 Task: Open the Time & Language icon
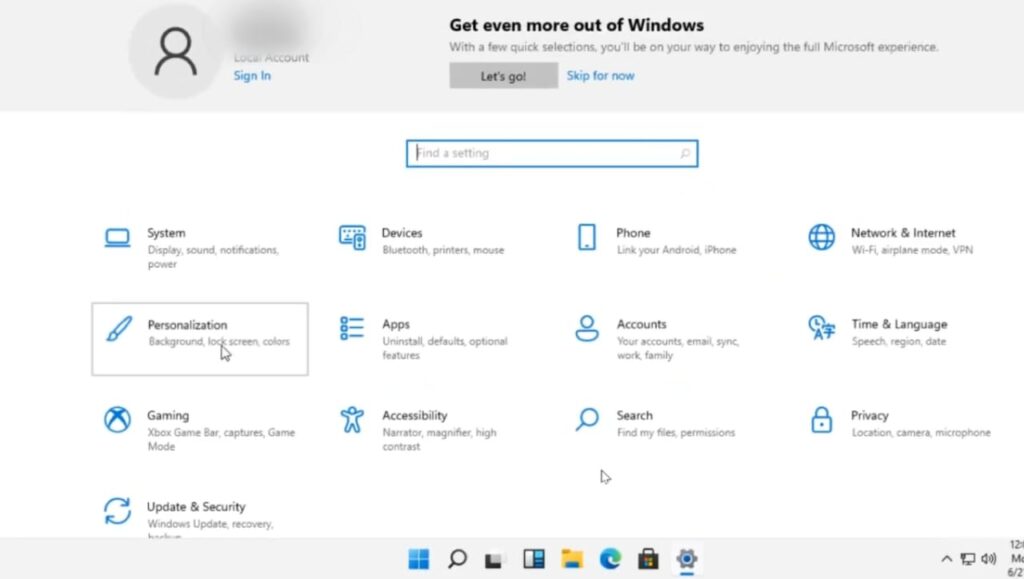822,328
